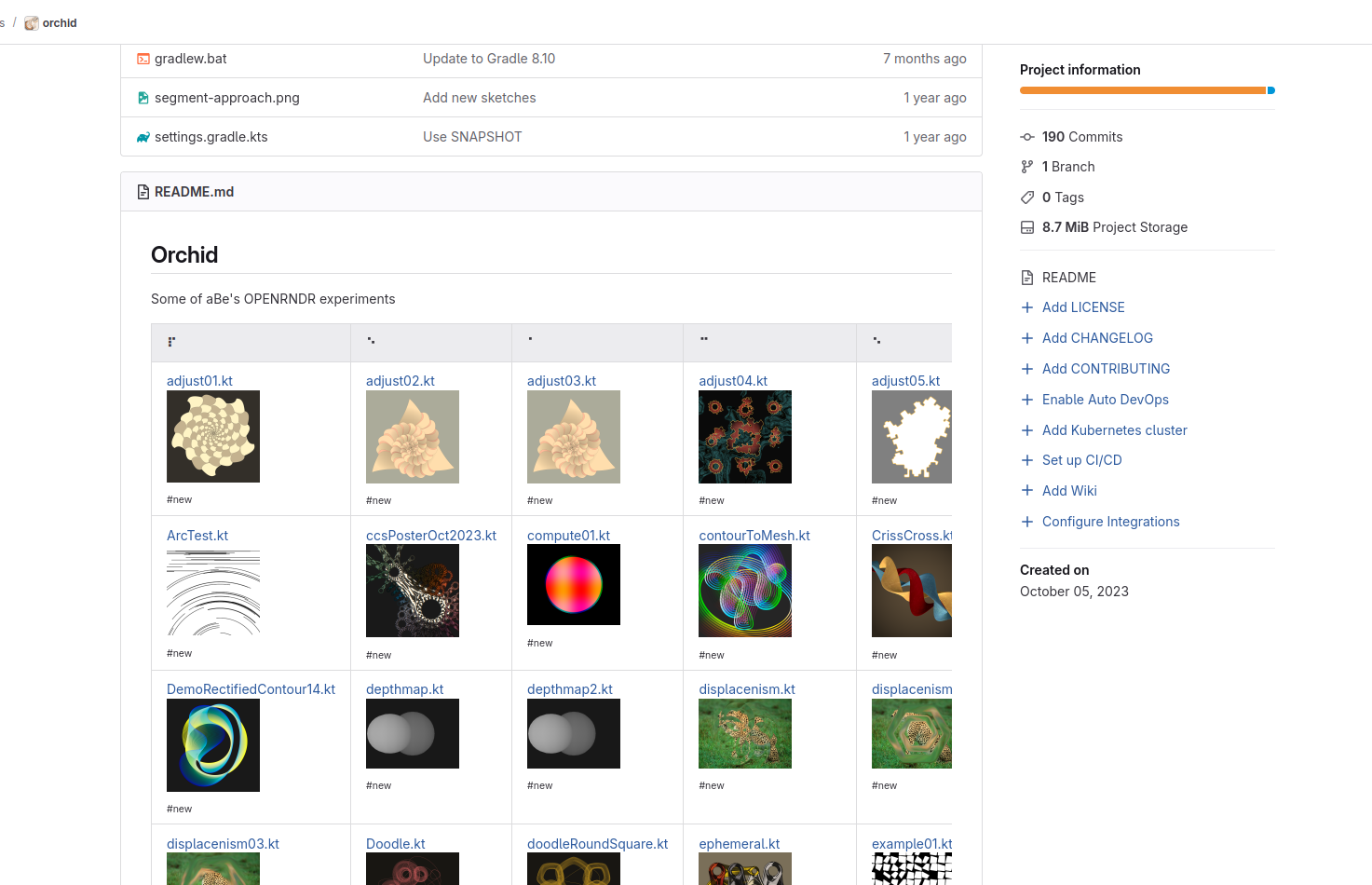The height and width of the screenshot is (885, 1372).
Task: Open the compute01.kt gradient sphere thumbnail
Action: 574,584
